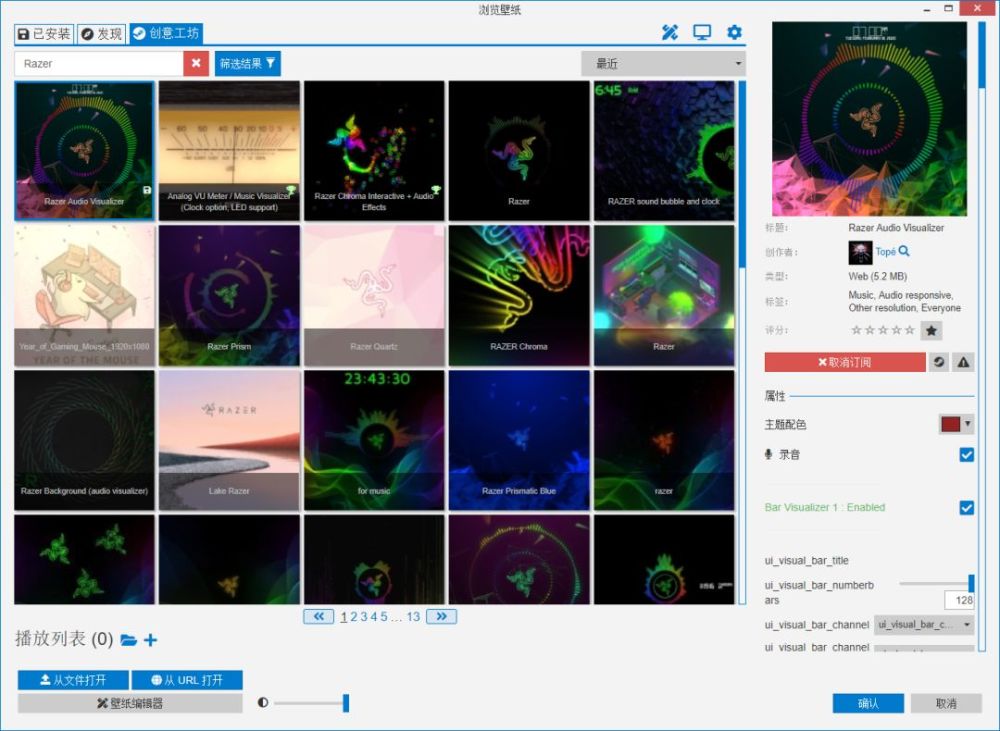Click the contrast icon near bottom slider

pos(263,702)
